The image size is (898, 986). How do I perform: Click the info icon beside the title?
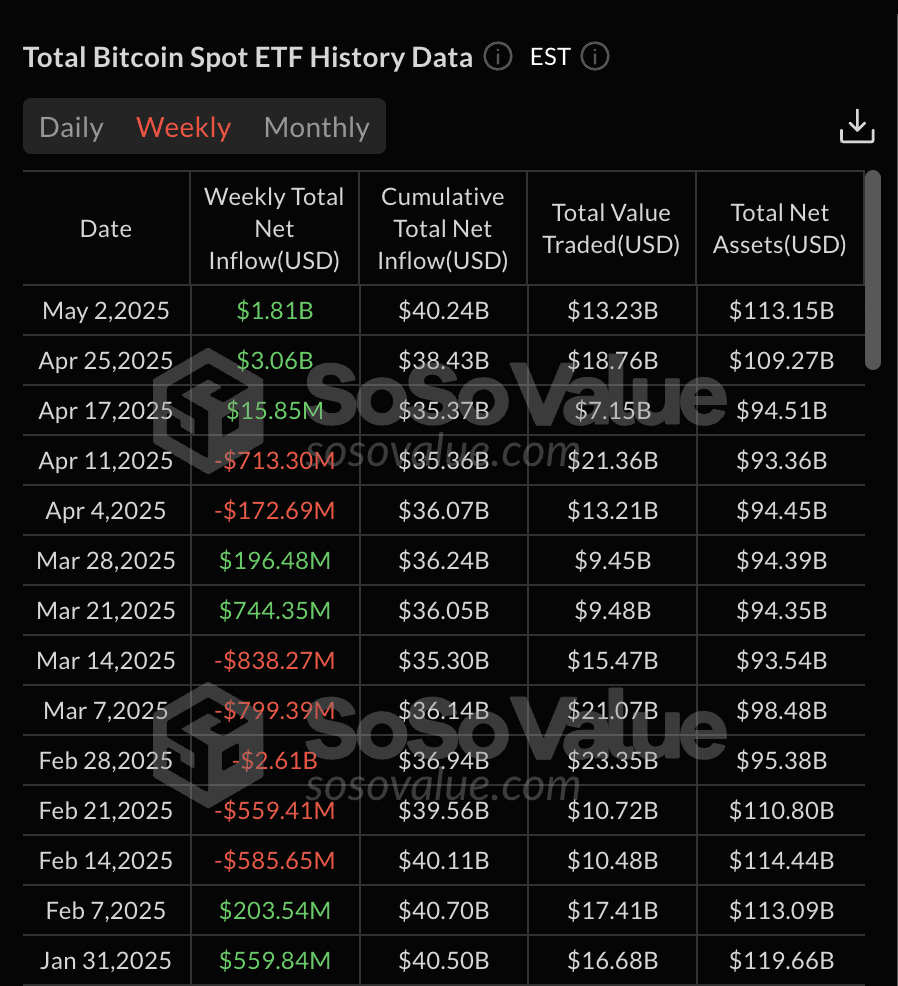point(498,57)
